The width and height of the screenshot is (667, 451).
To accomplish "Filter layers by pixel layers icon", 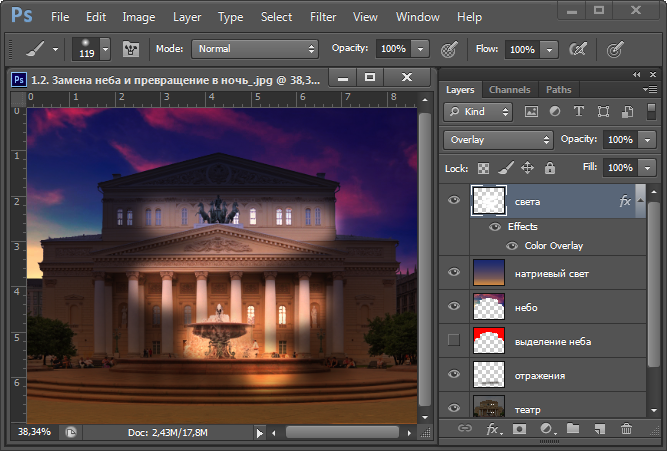I will pyautogui.click(x=531, y=112).
